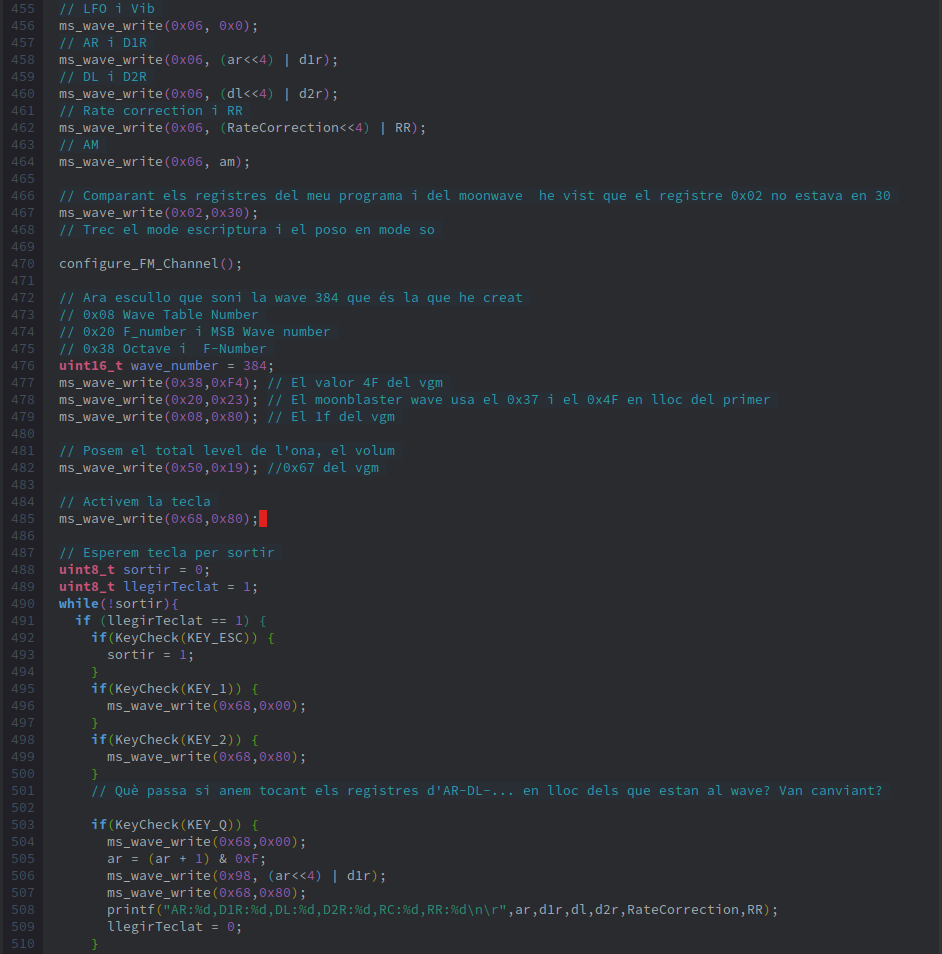Click the '// Rate correction i RR' comment
Screen dimensions: 942x954
151,111
